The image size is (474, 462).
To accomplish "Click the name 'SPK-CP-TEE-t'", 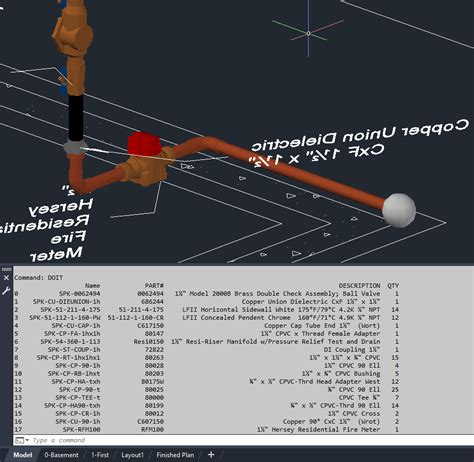I will coord(78,398).
